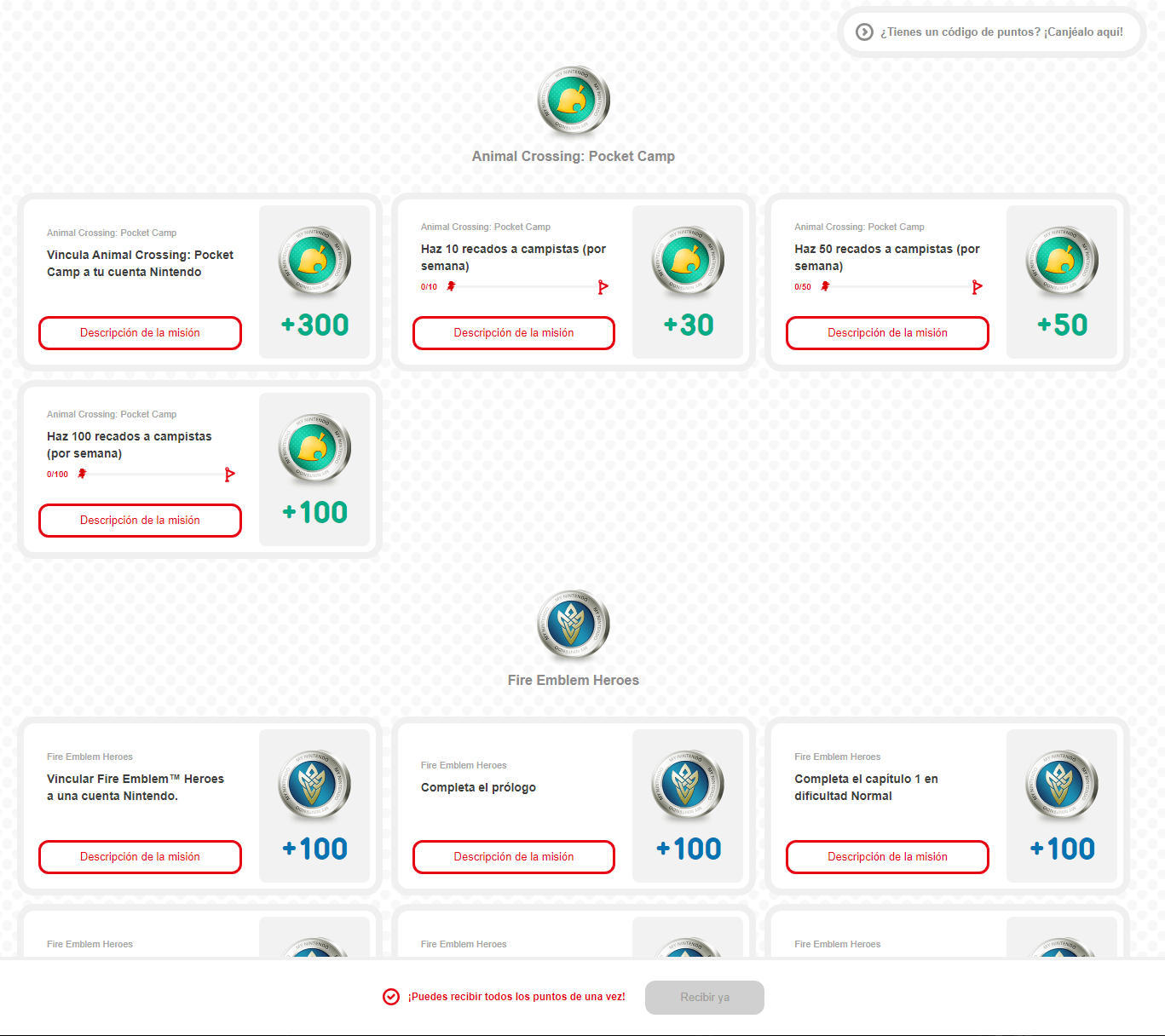Click the leaf medal above +50 points
1165x1036 pixels.
(x=1062, y=261)
